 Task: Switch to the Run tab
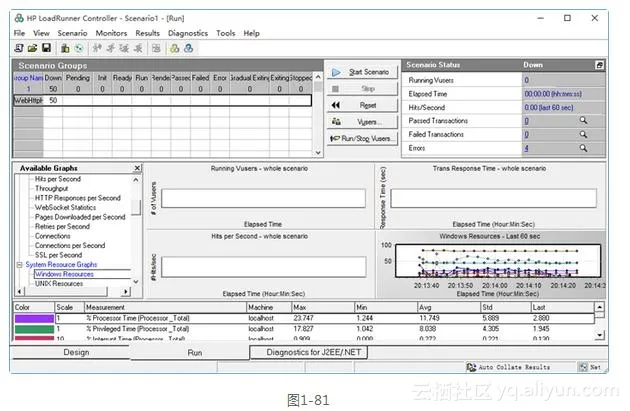click(195, 352)
